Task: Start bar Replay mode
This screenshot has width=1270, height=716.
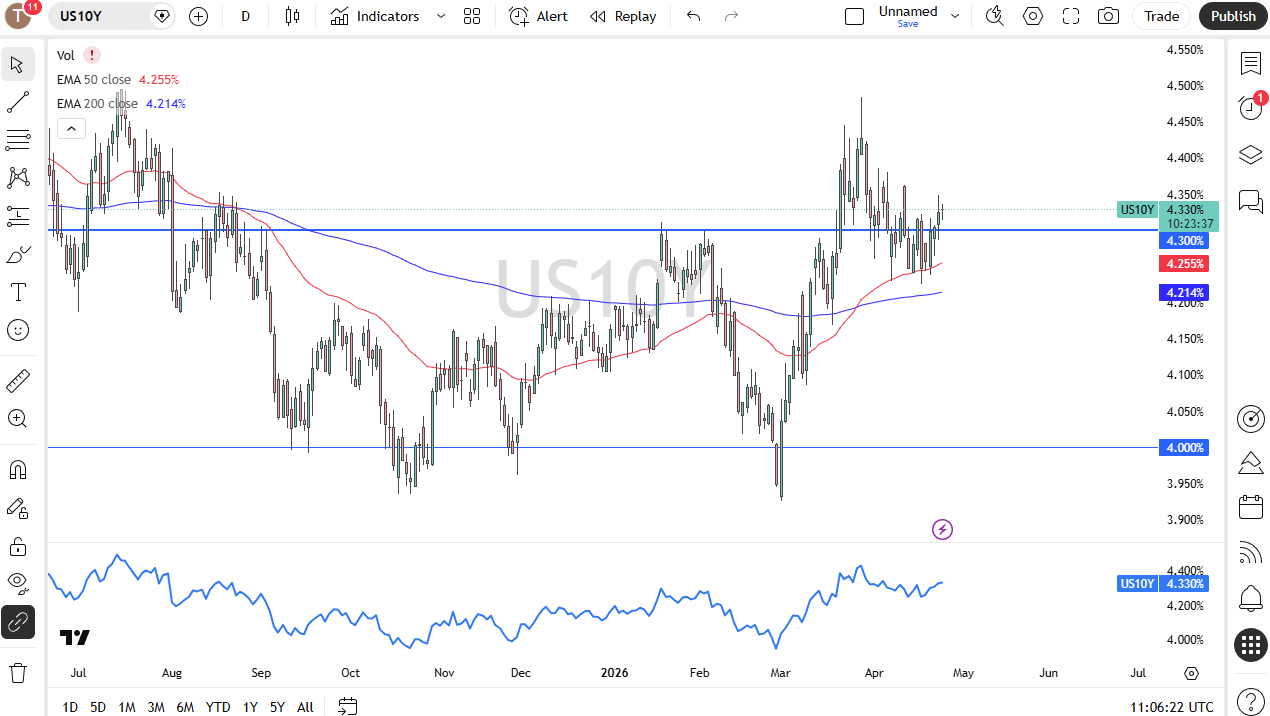Action: [623, 16]
